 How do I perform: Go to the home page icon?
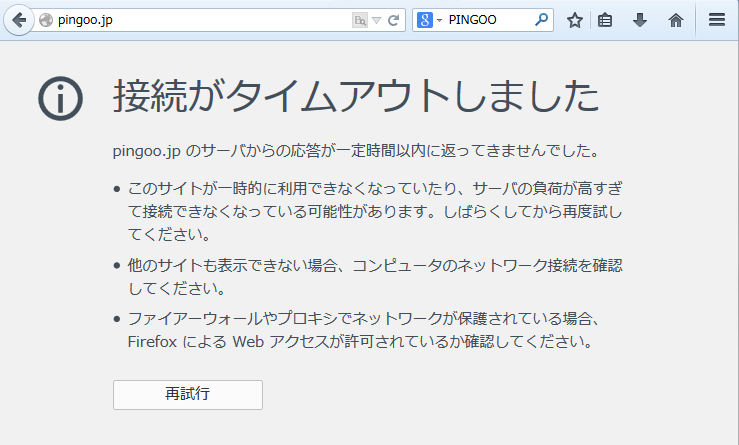click(676, 20)
